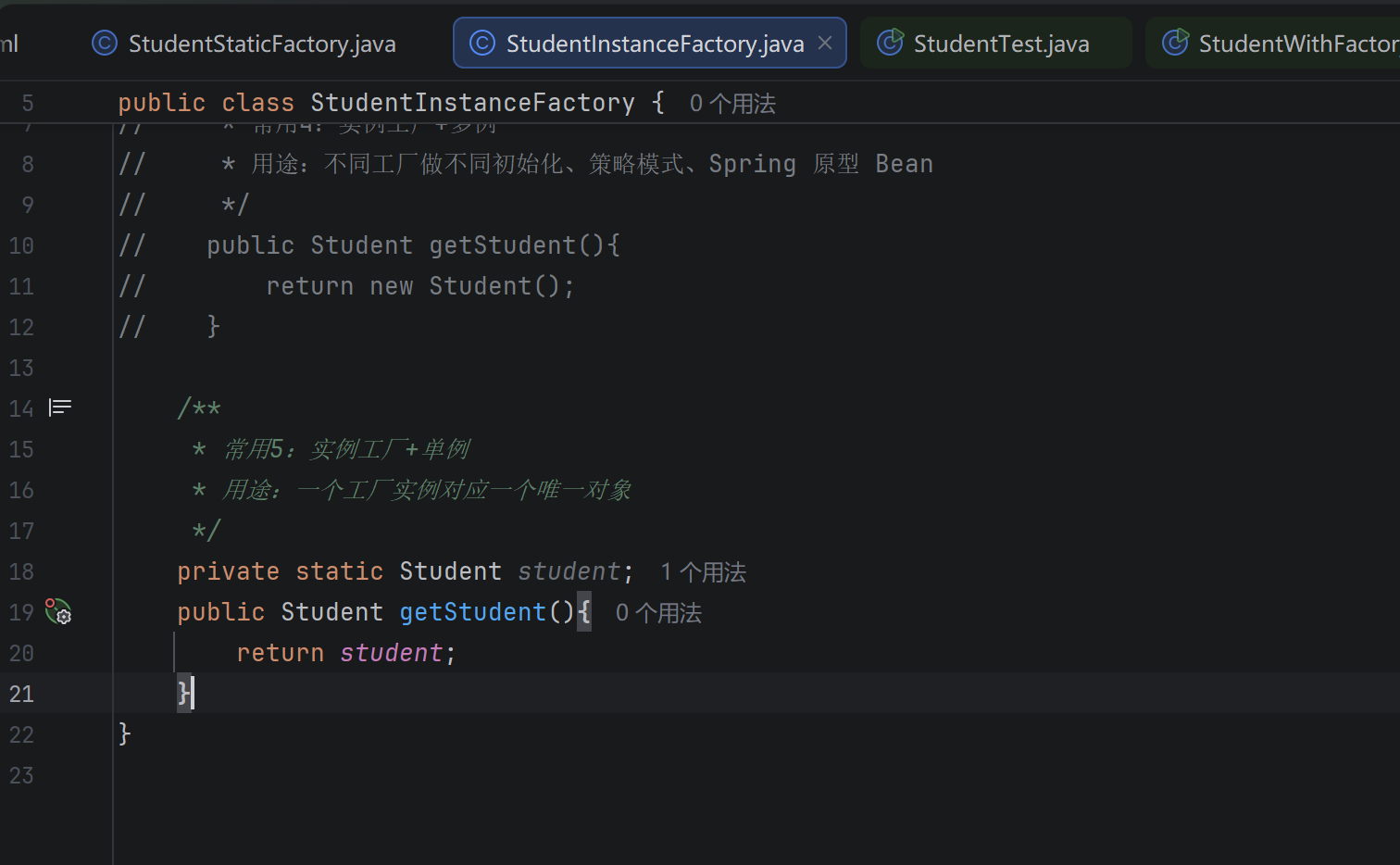This screenshot has height=865, width=1400.
Task: Open the StudentTest.java tab
Action: (995, 44)
